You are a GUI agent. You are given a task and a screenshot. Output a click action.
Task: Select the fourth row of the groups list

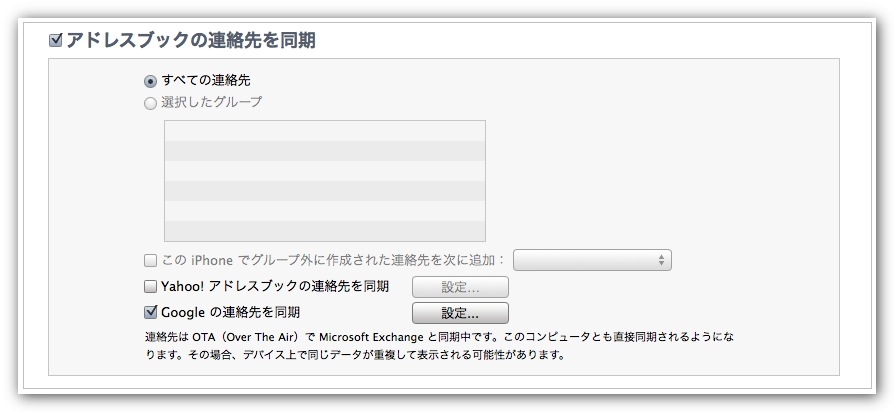pyautogui.click(x=324, y=191)
